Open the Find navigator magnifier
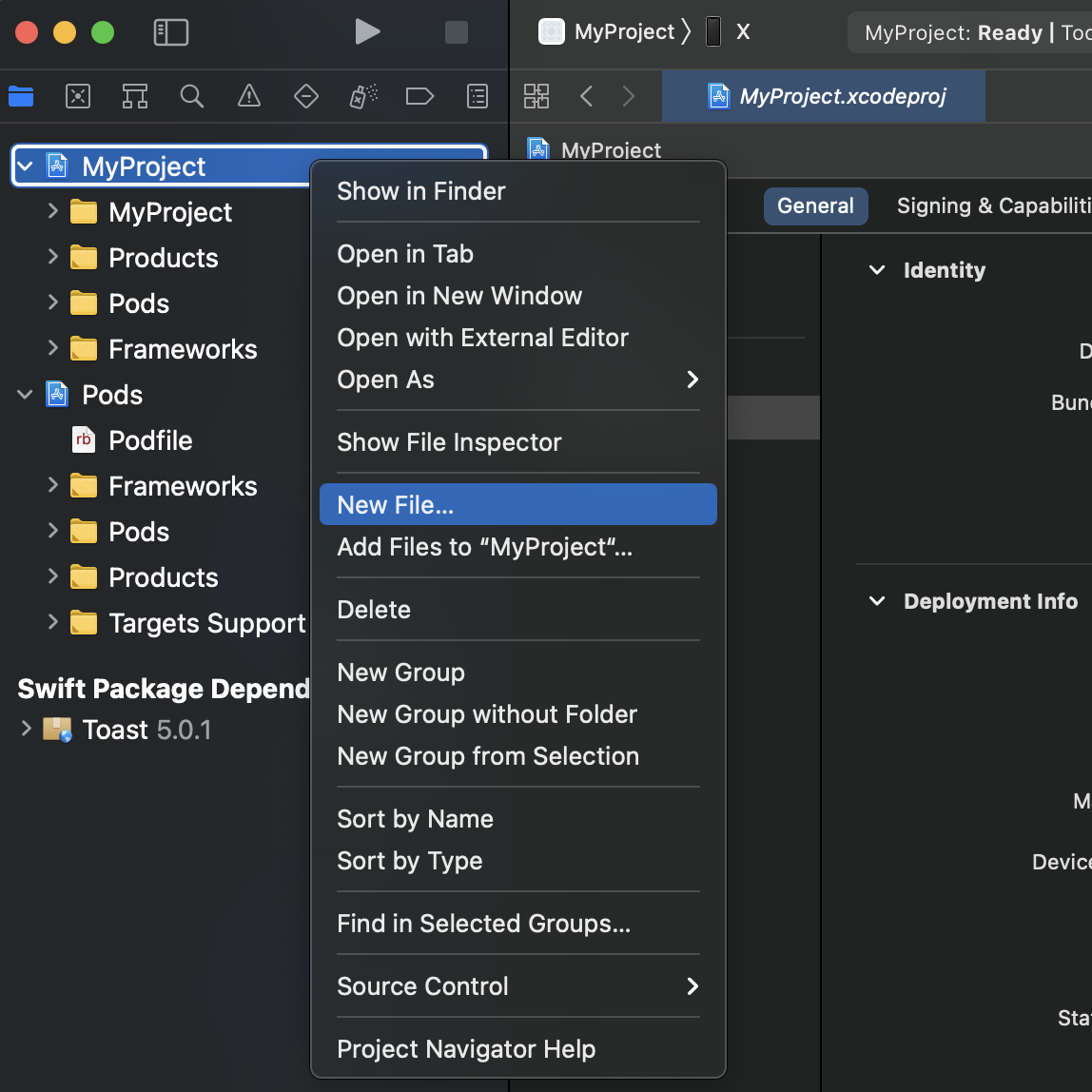The height and width of the screenshot is (1092, 1092). pos(191,96)
